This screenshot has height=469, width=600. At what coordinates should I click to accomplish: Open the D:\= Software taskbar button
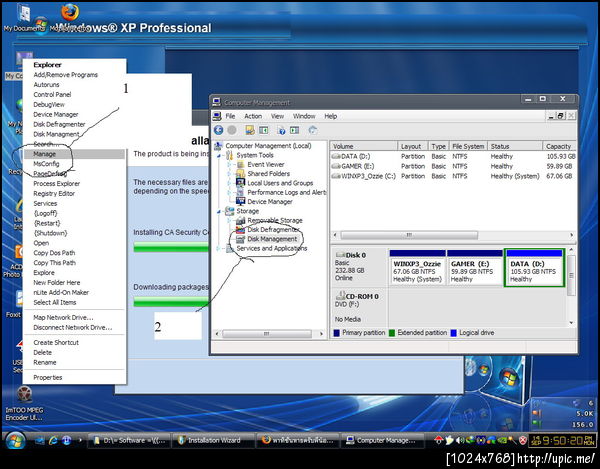pyautogui.click(x=129, y=440)
